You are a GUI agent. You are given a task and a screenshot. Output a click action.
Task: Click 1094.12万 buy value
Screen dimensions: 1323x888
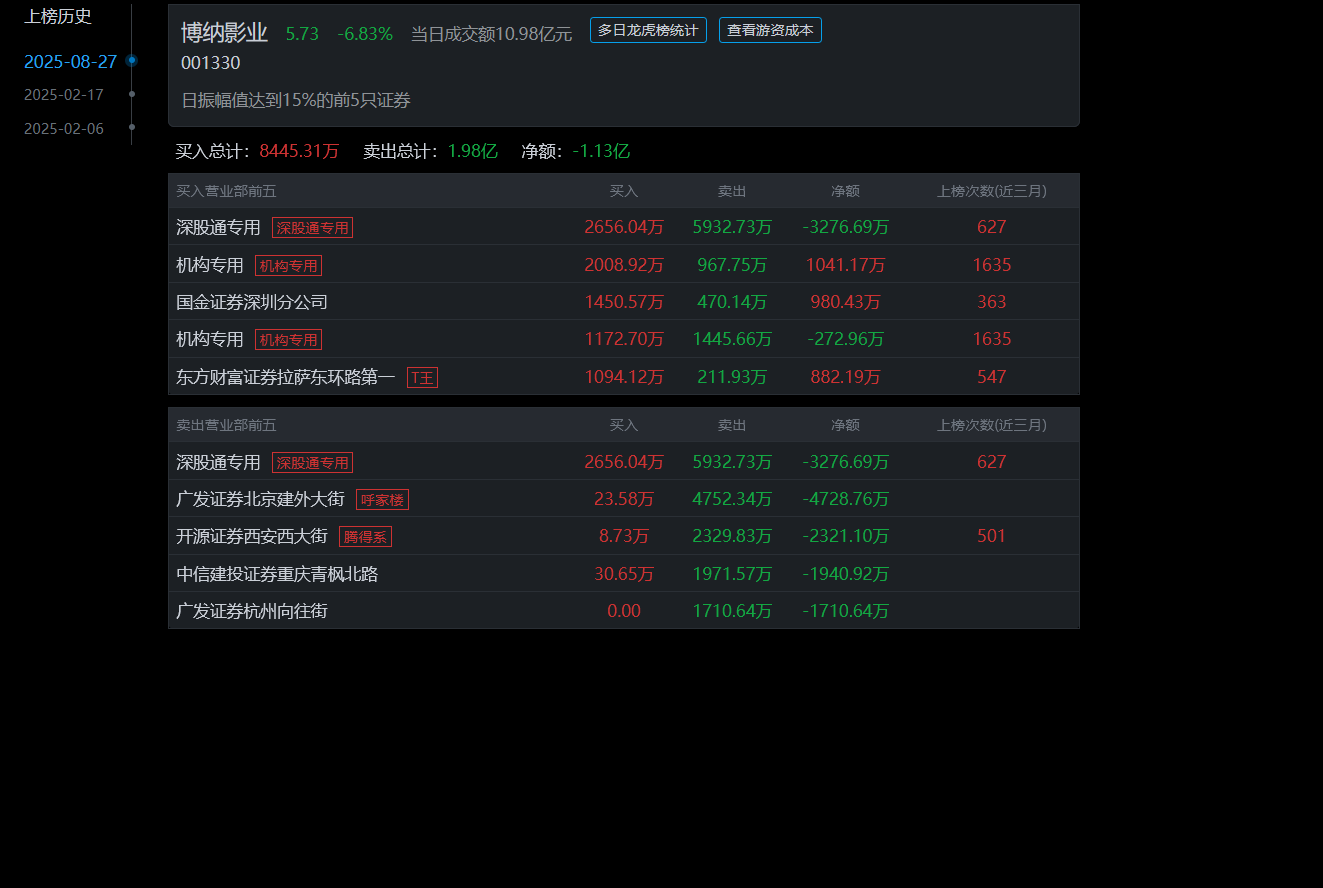click(x=624, y=377)
